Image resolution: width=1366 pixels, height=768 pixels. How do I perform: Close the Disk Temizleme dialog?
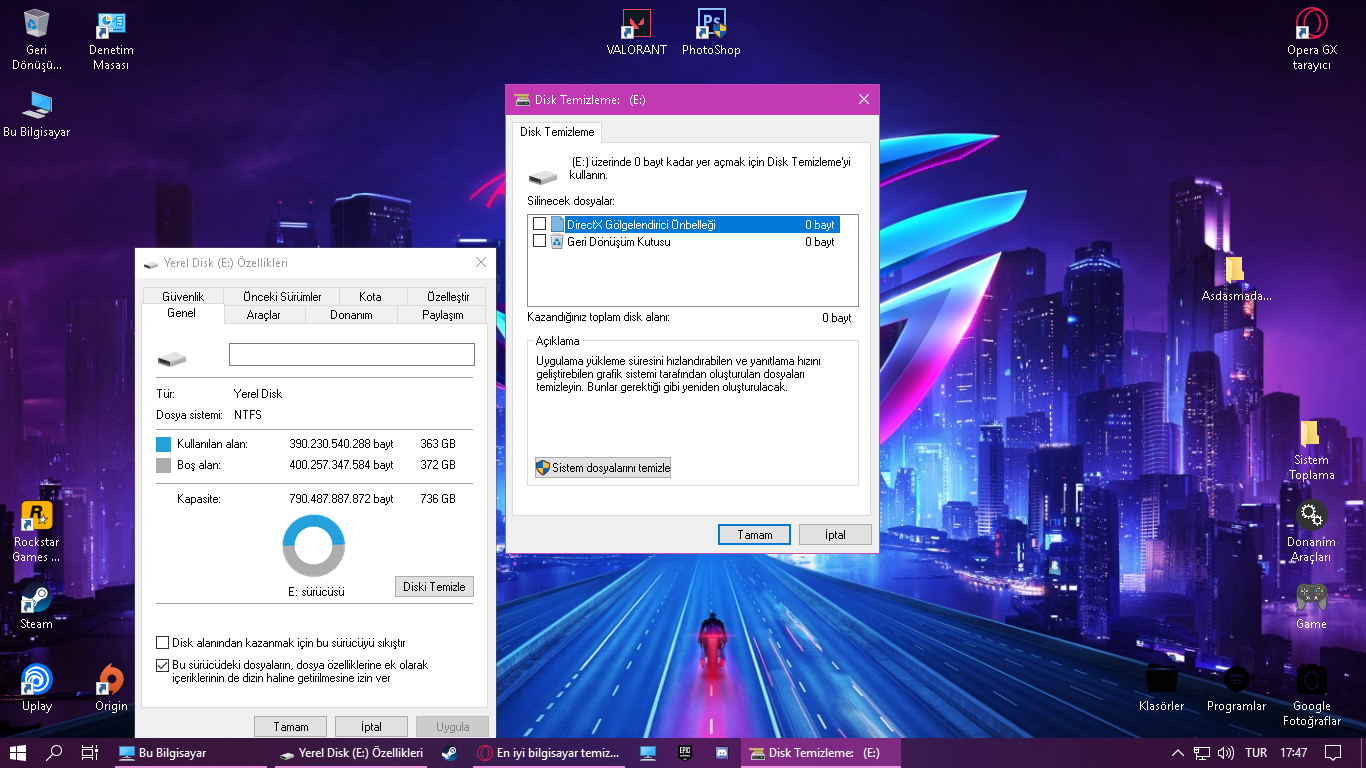pos(864,99)
